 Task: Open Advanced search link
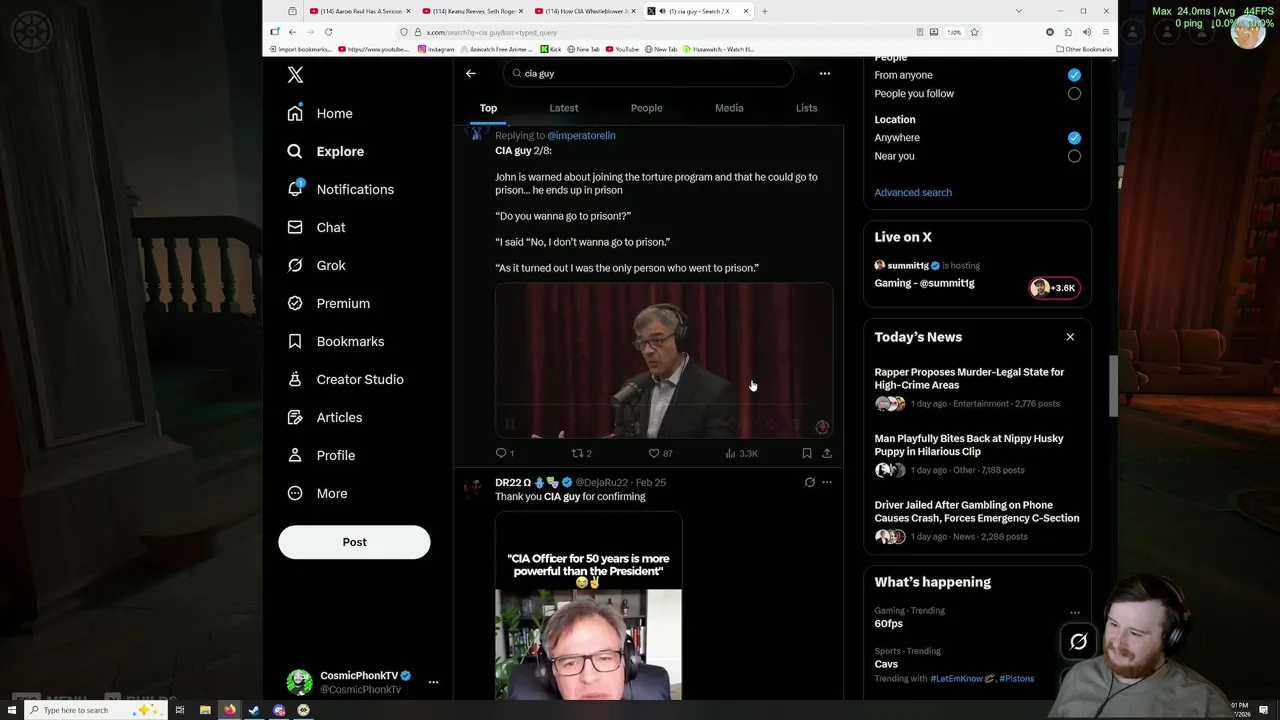pyautogui.click(x=913, y=193)
